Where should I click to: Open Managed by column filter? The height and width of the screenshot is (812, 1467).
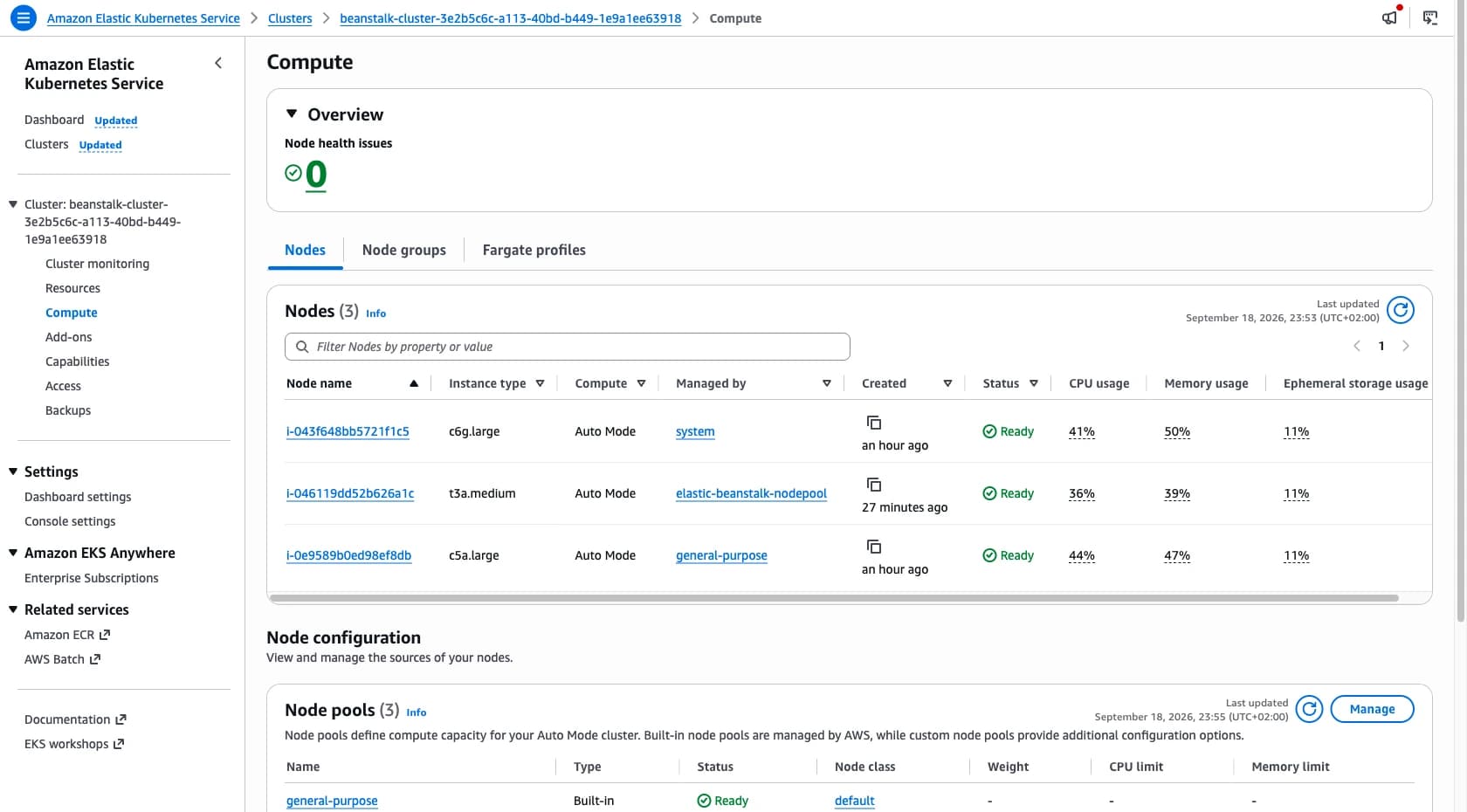(x=827, y=383)
